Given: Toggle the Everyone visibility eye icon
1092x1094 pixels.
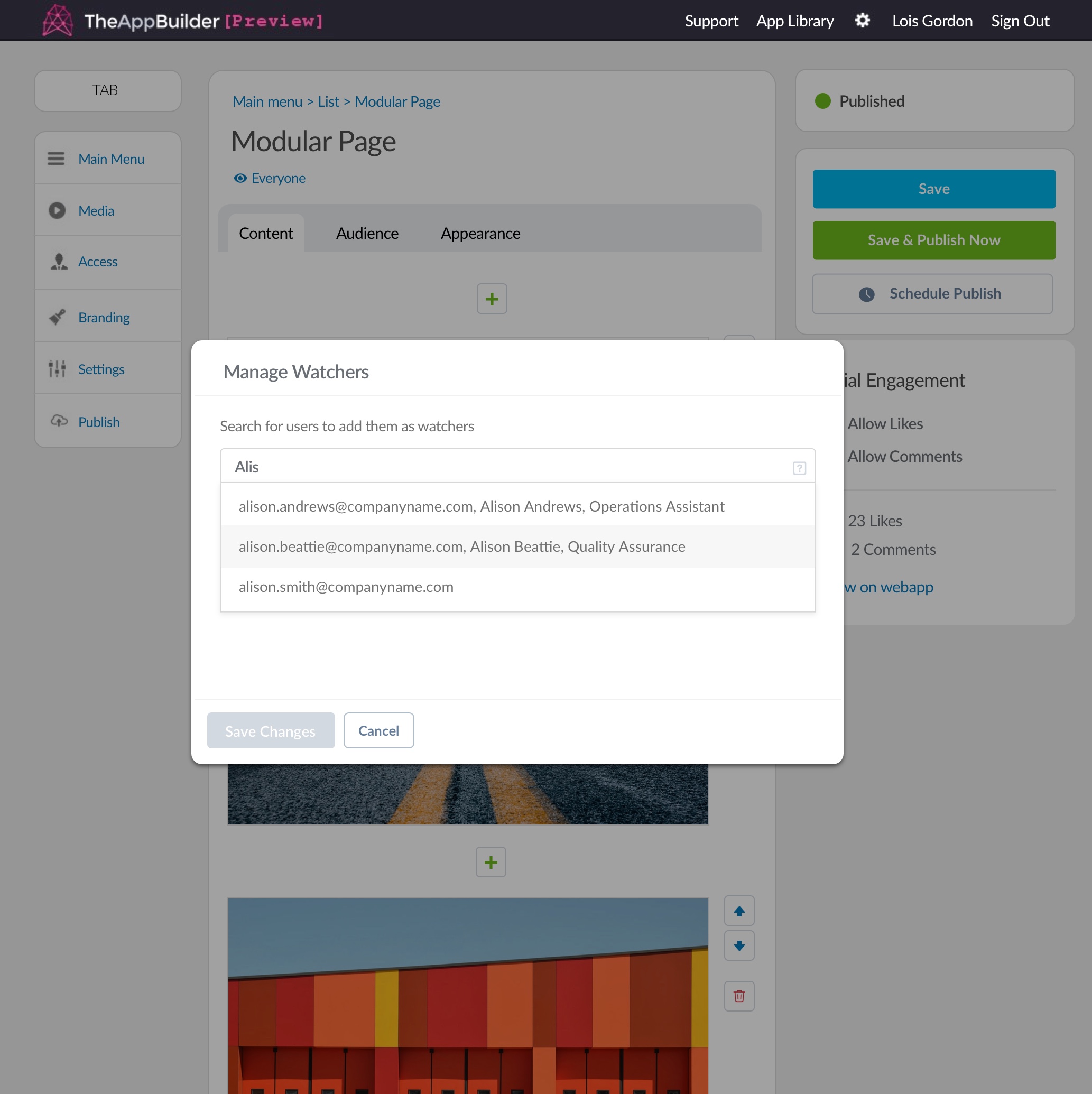Looking at the screenshot, I should click(239, 177).
